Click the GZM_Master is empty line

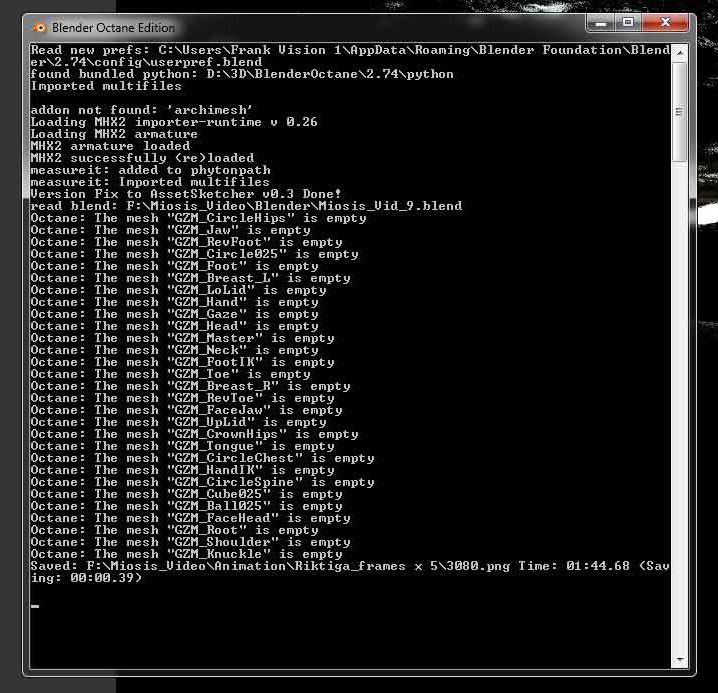point(182,338)
